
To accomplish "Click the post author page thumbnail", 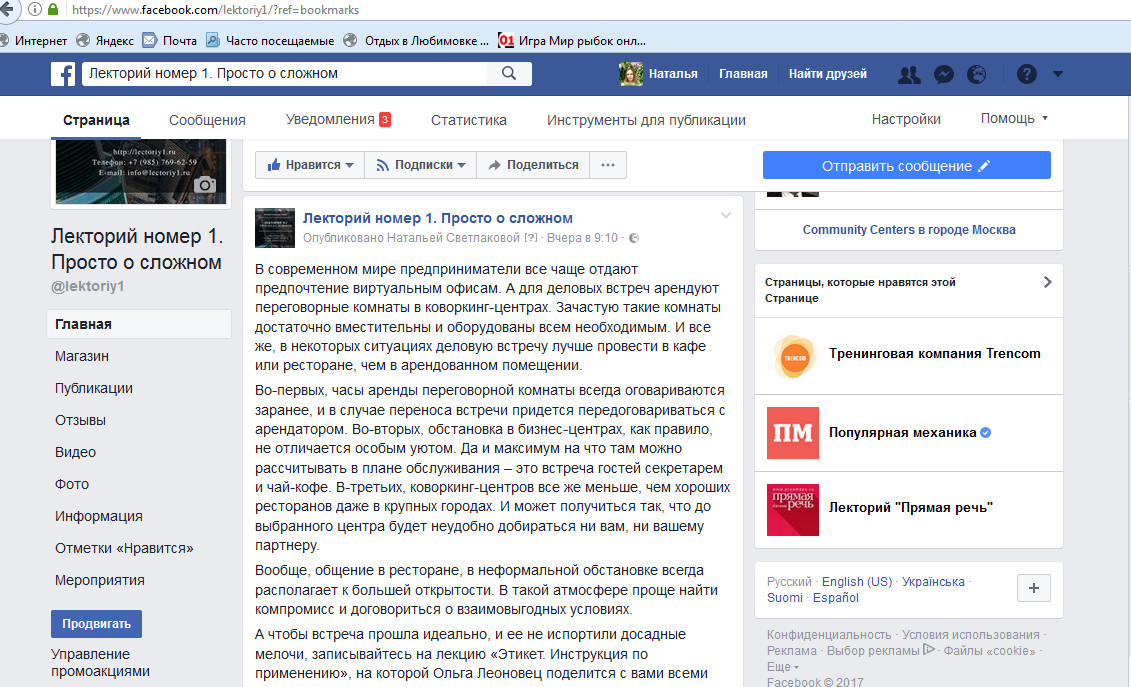I will (x=275, y=227).
